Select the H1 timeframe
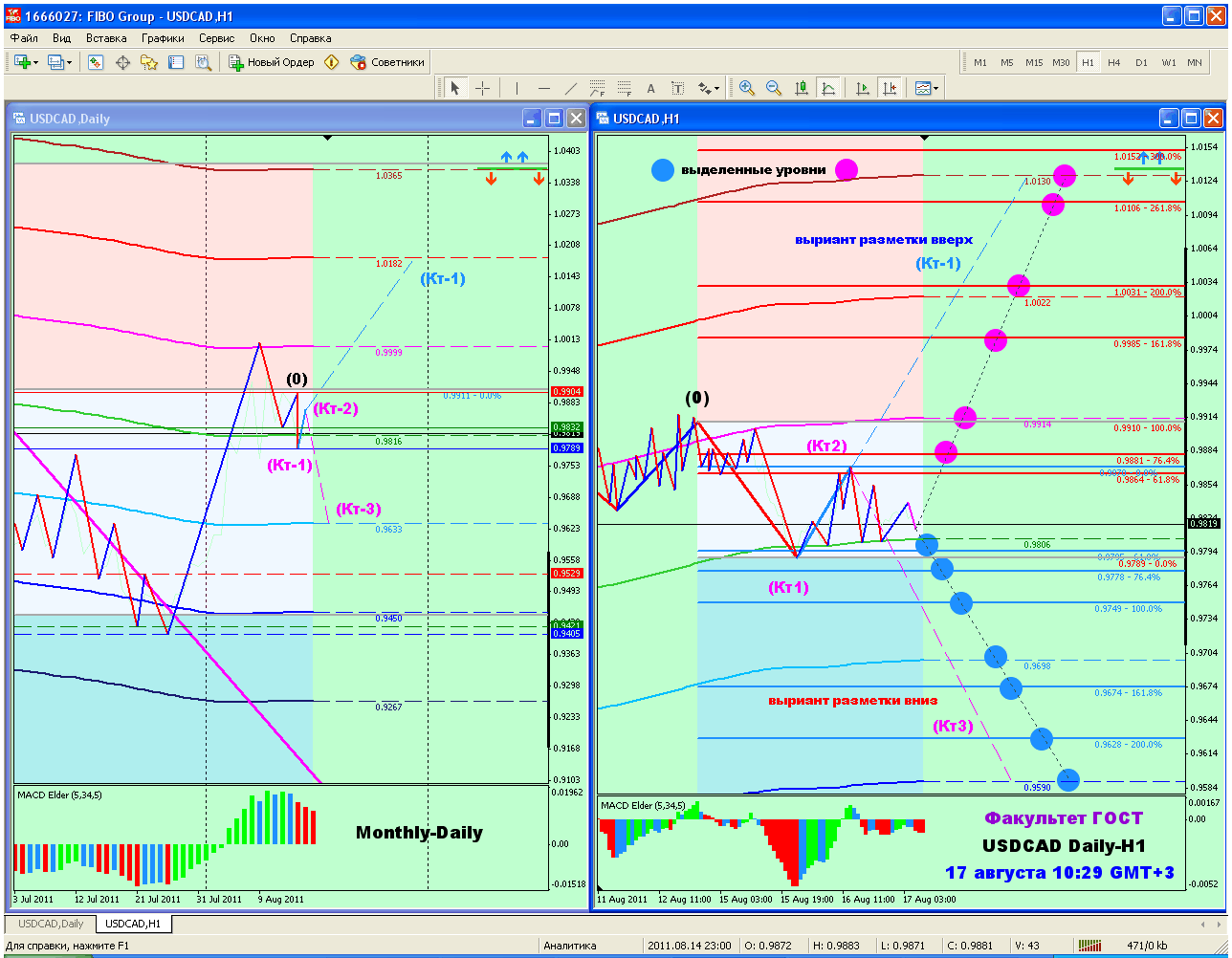The image size is (1232, 958). 1088,62
